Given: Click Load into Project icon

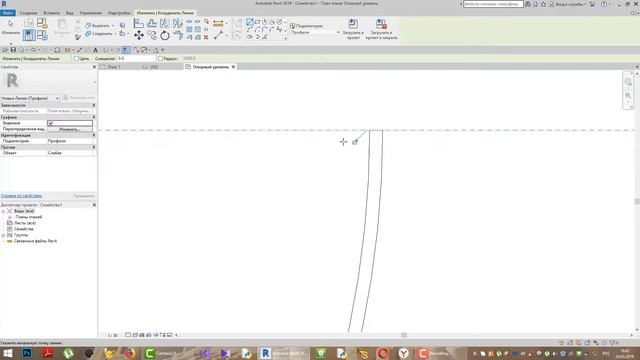Looking at the screenshot, I should (353, 24).
